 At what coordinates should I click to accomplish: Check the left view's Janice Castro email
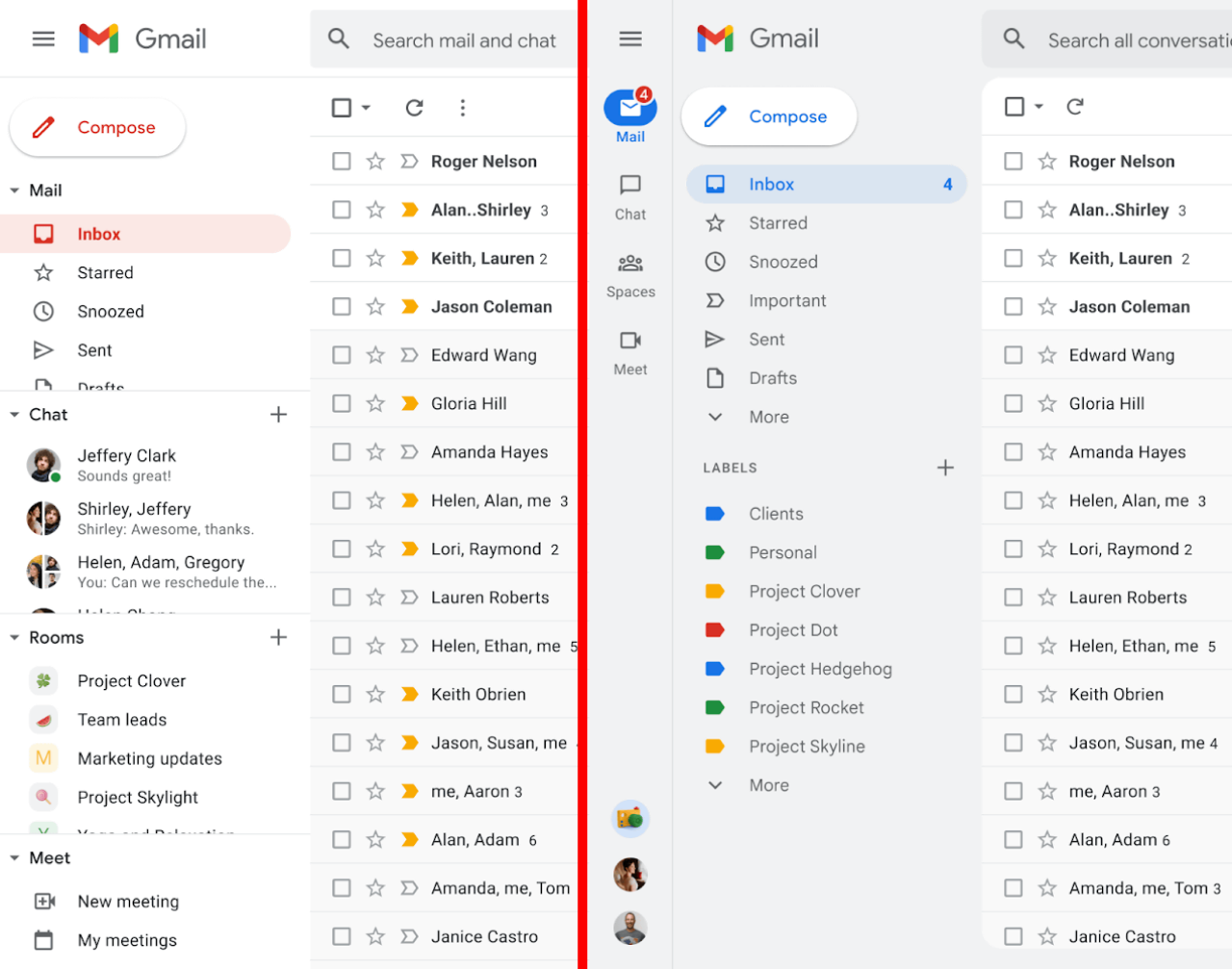[x=342, y=936]
